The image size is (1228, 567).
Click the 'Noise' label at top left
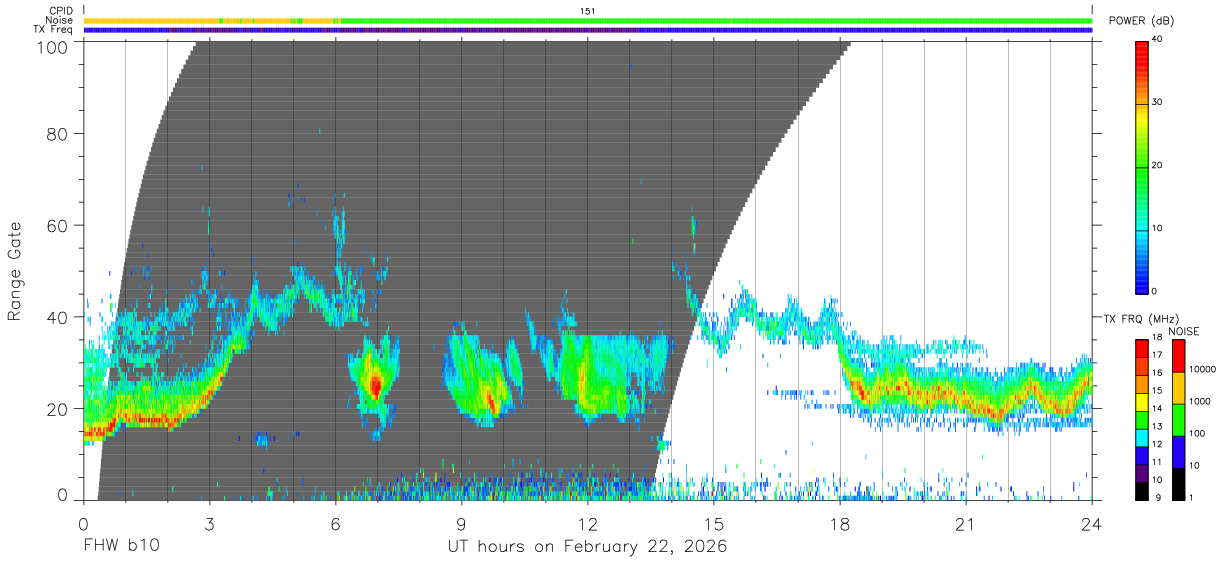coord(60,20)
